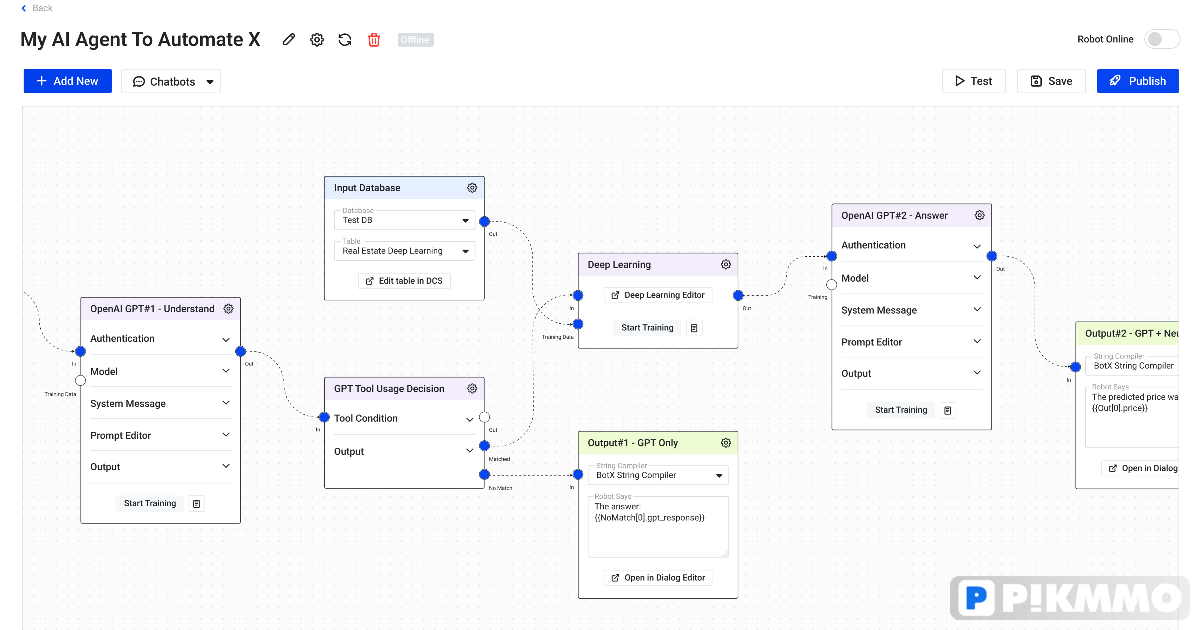Screen dimensions: 1200x630
Task: Open settings gear on Deep Learning node
Action: tap(726, 265)
